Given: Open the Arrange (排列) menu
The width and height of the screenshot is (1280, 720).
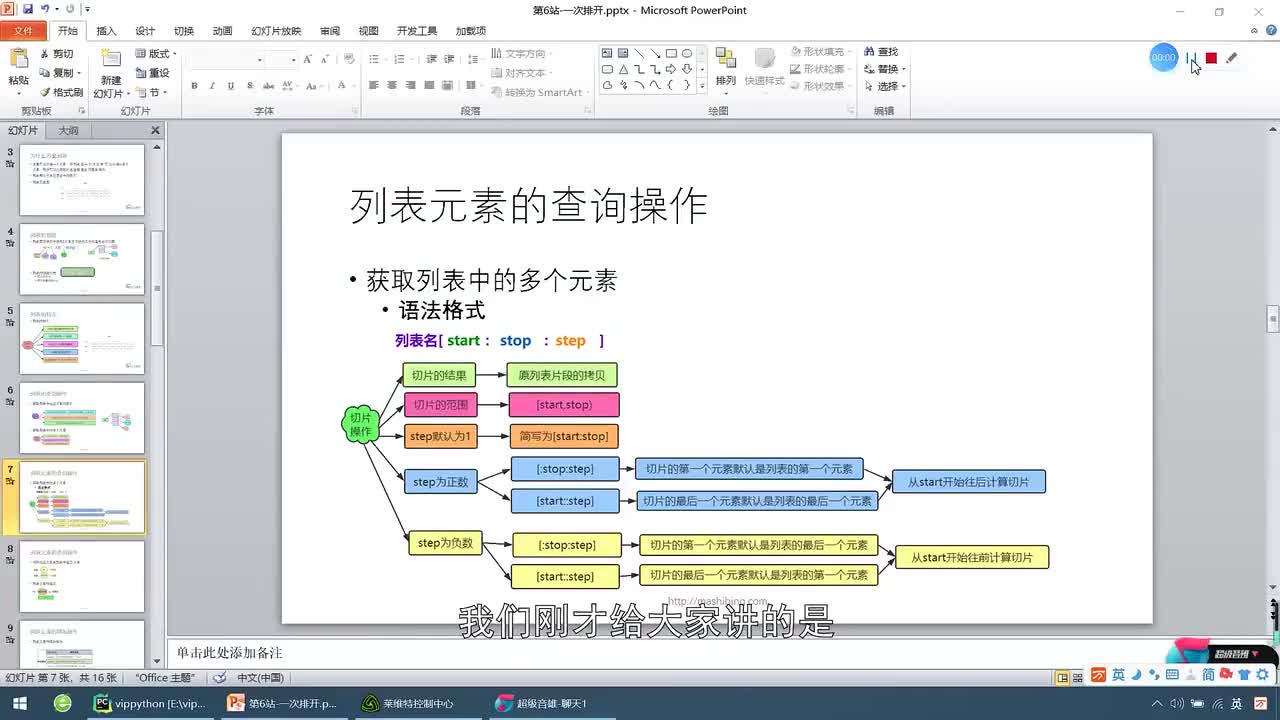Looking at the screenshot, I should point(726,69).
